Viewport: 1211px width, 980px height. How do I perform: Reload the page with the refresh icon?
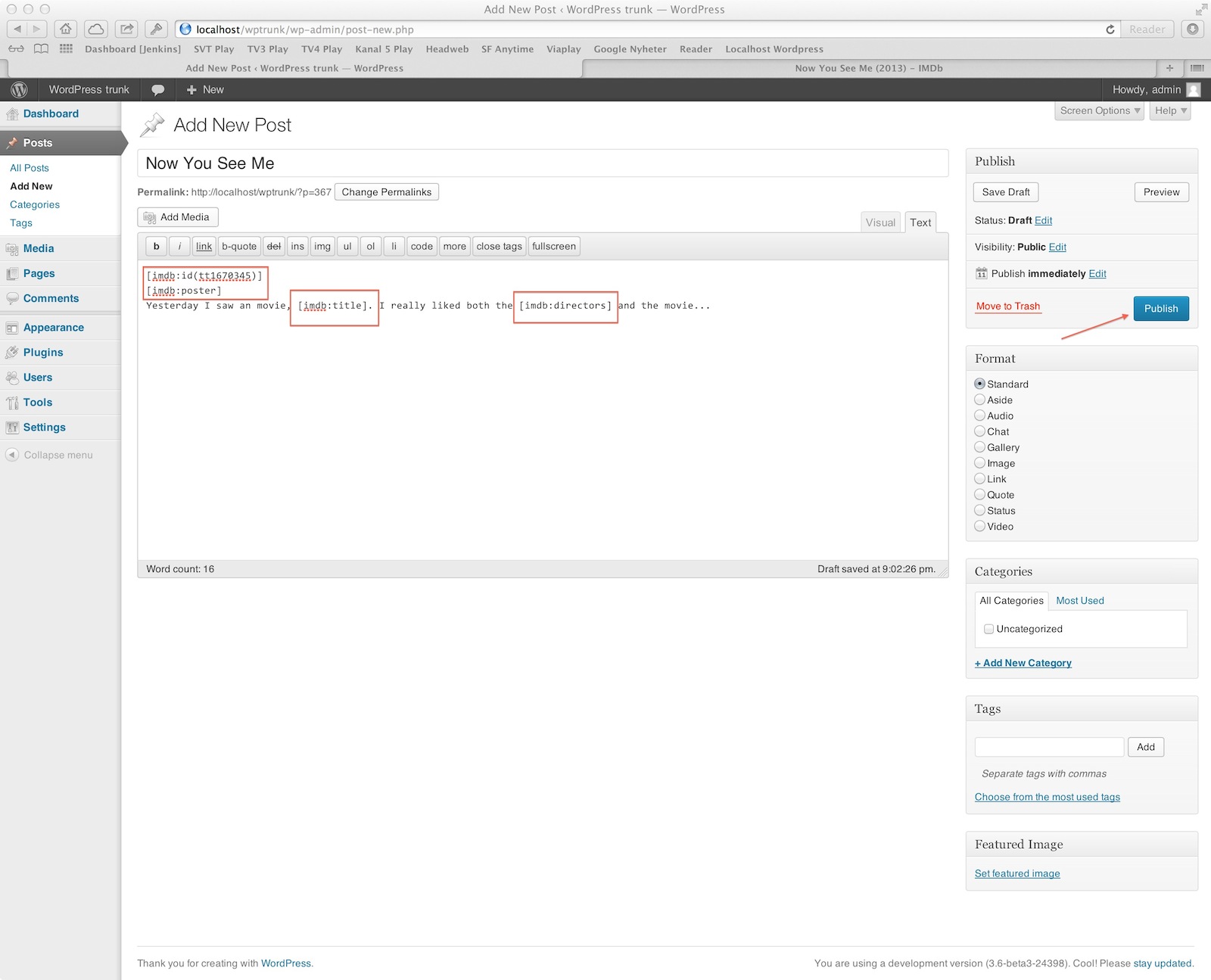click(1110, 30)
